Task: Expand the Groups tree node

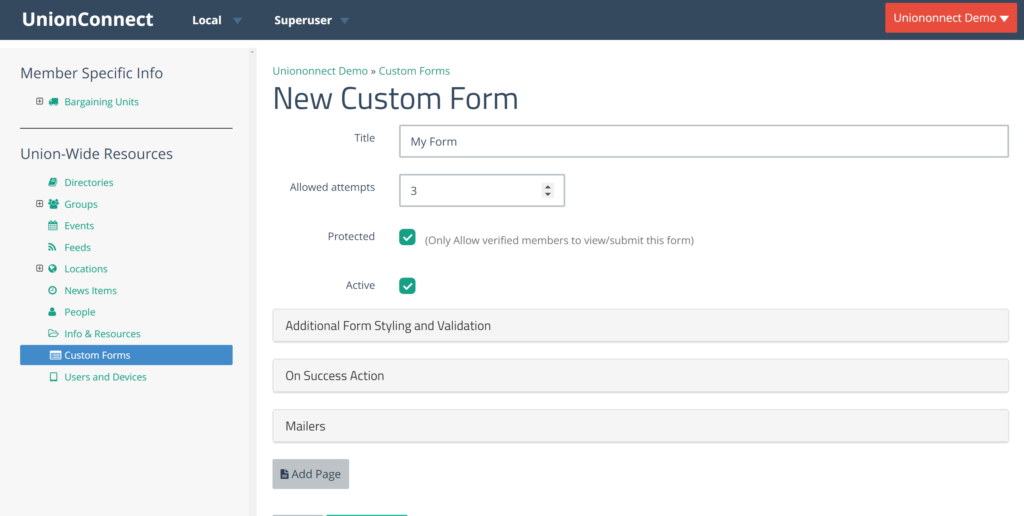Action: point(39,204)
